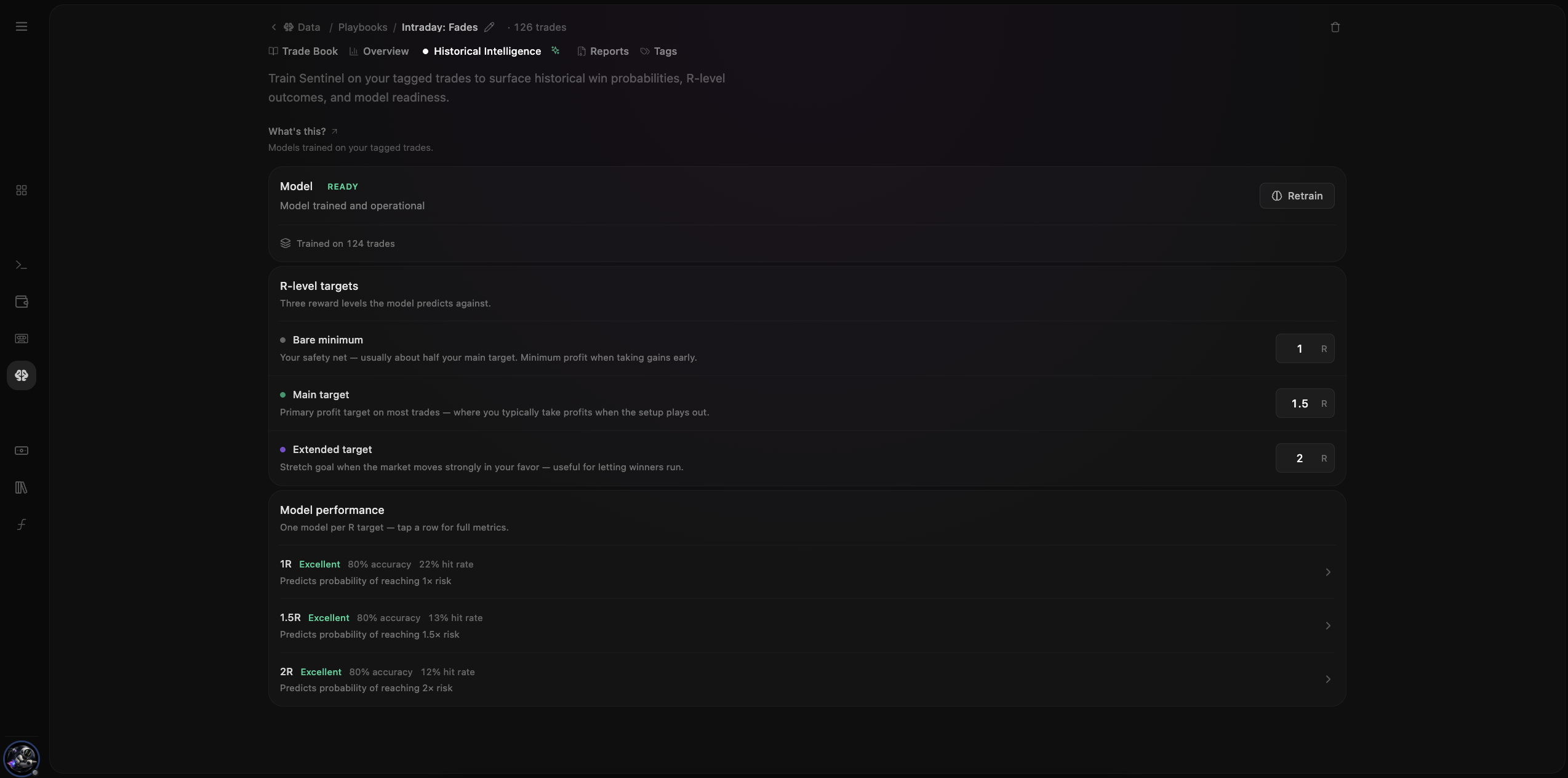Viewport: 1568px width, 778px height.
Task: Select the brain Data icon in sidebar
Action: 22,375
